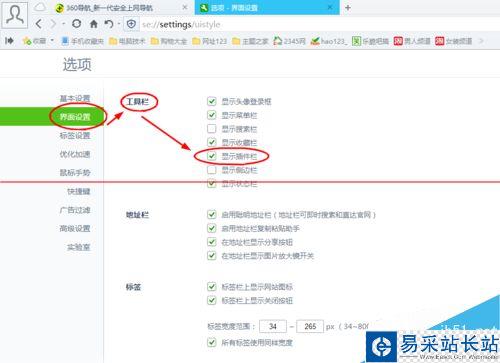
Task: Toggle the 标签栏上显示关闭按钮 checkbox
Action: [212, 300]
